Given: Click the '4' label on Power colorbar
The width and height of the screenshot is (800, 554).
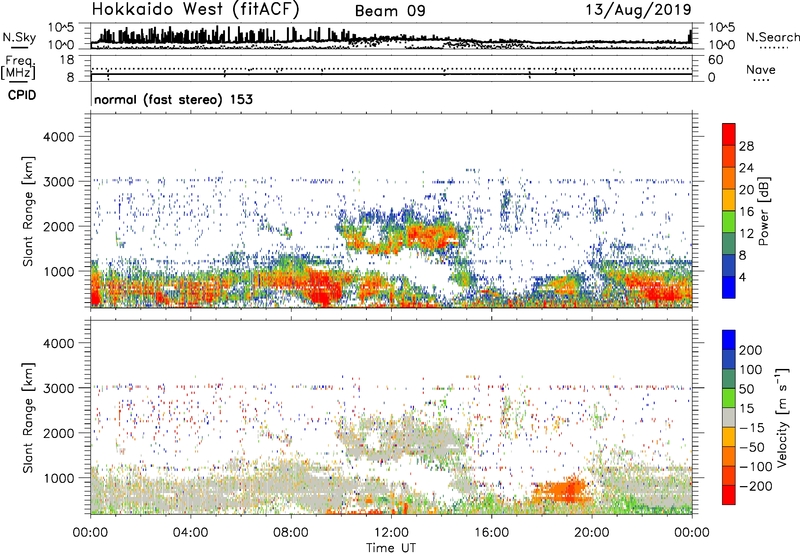Looking at the screenshot, I should (x=742, y=278).
